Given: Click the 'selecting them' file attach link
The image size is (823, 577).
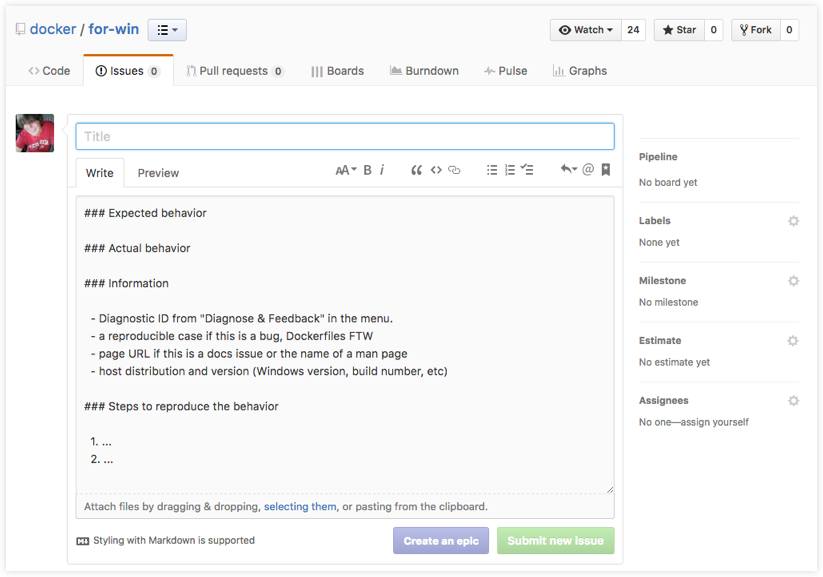Looking at the screenshot, I should (300, 507).
